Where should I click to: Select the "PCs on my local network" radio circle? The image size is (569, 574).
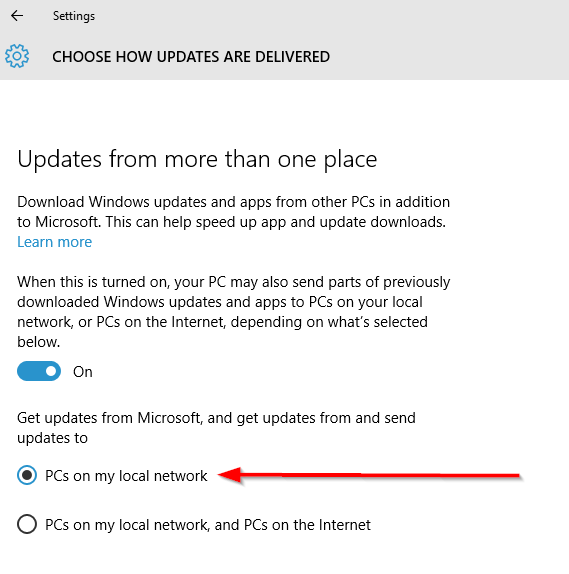(x=27, y=475)
